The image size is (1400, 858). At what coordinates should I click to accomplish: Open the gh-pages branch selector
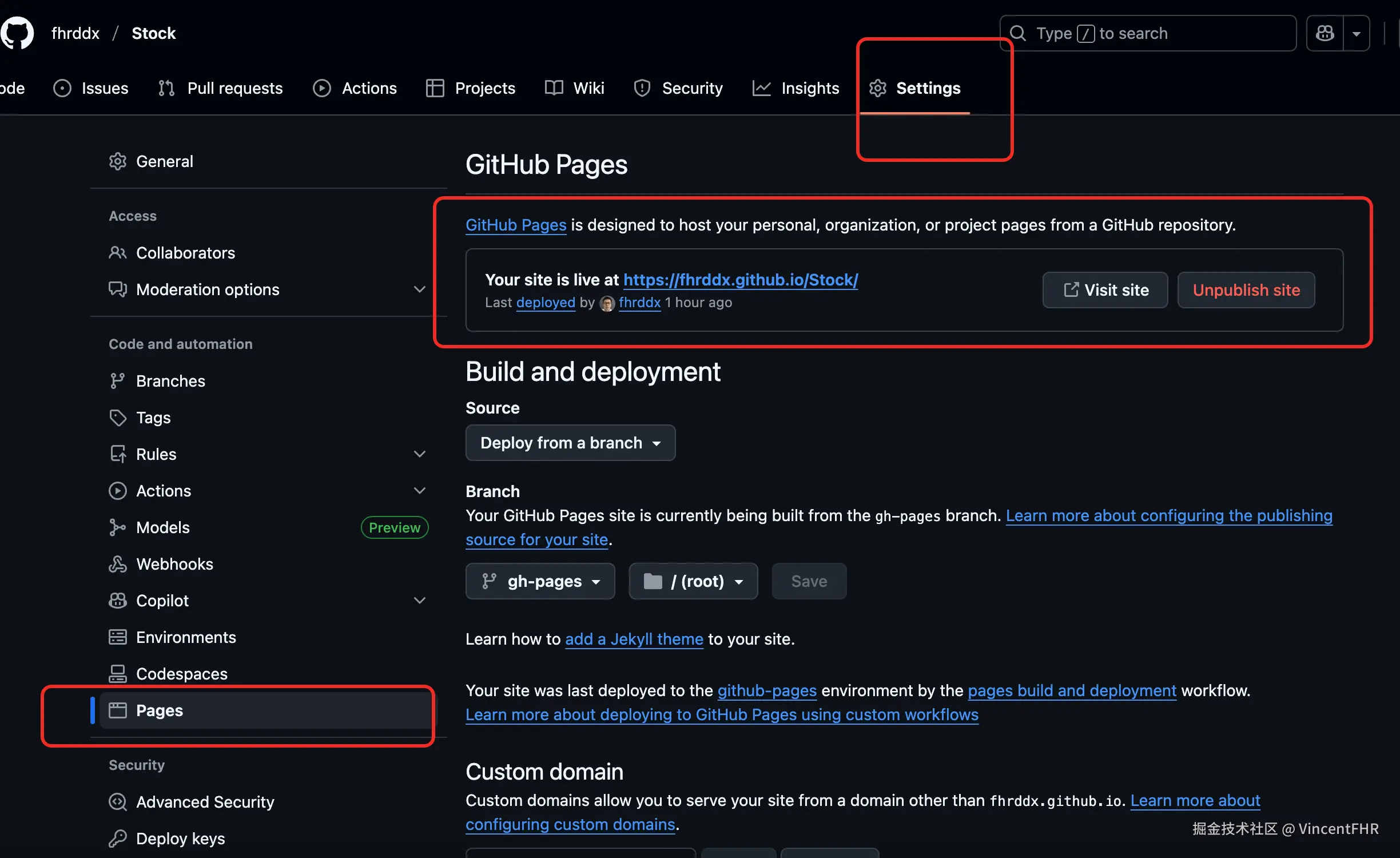(540, 581)
